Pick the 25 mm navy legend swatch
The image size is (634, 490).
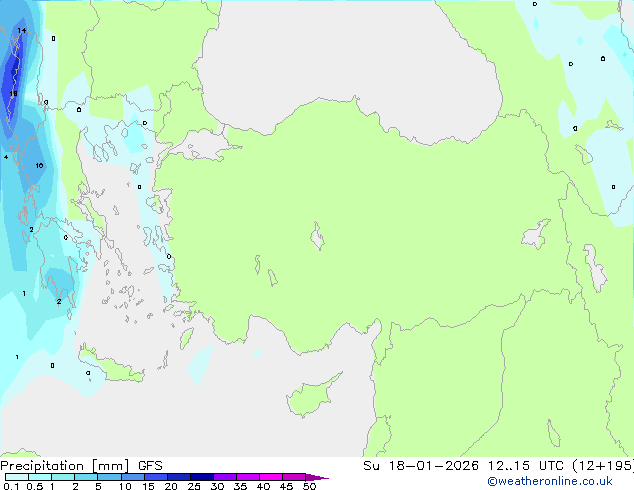[201, 477]
